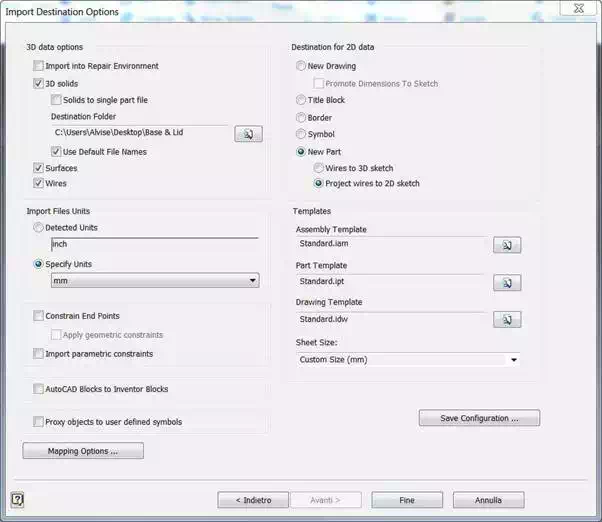This screenshot has width=602, height=522.
Task: Check Proxy objects to user defined symbols
Action: click(38, 421)
